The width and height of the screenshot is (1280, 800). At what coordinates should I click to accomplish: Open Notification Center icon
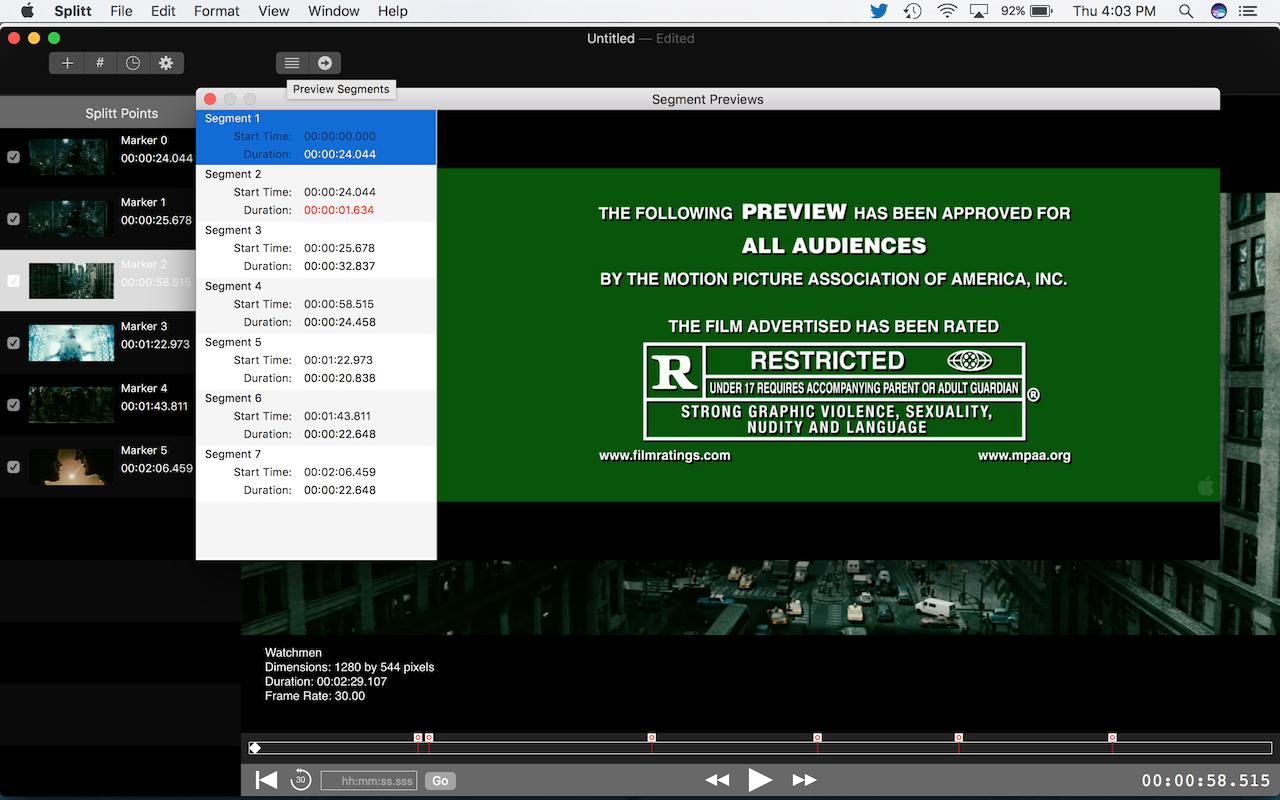click(1247, 11)
